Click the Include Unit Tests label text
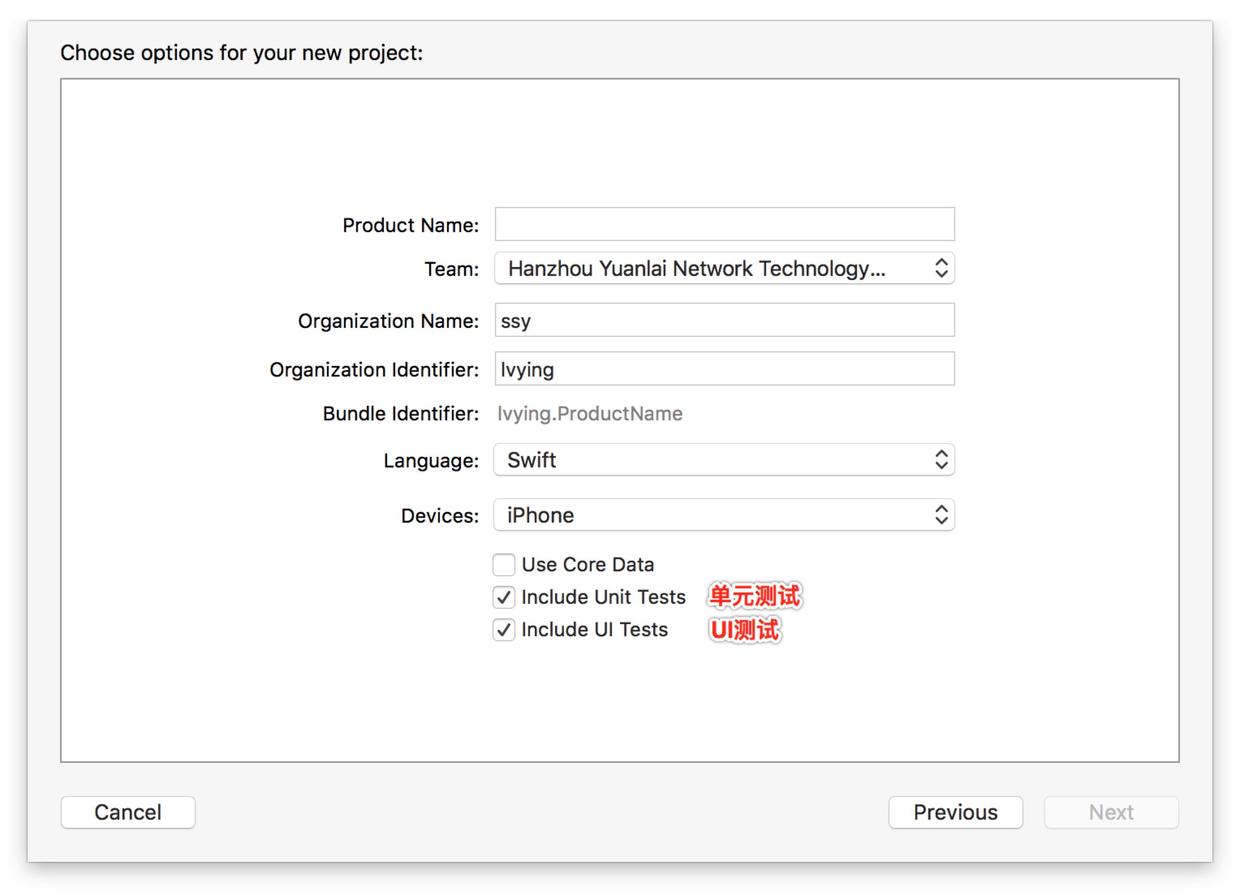Viewport: 1240px width, 896px height. point(603,597)
